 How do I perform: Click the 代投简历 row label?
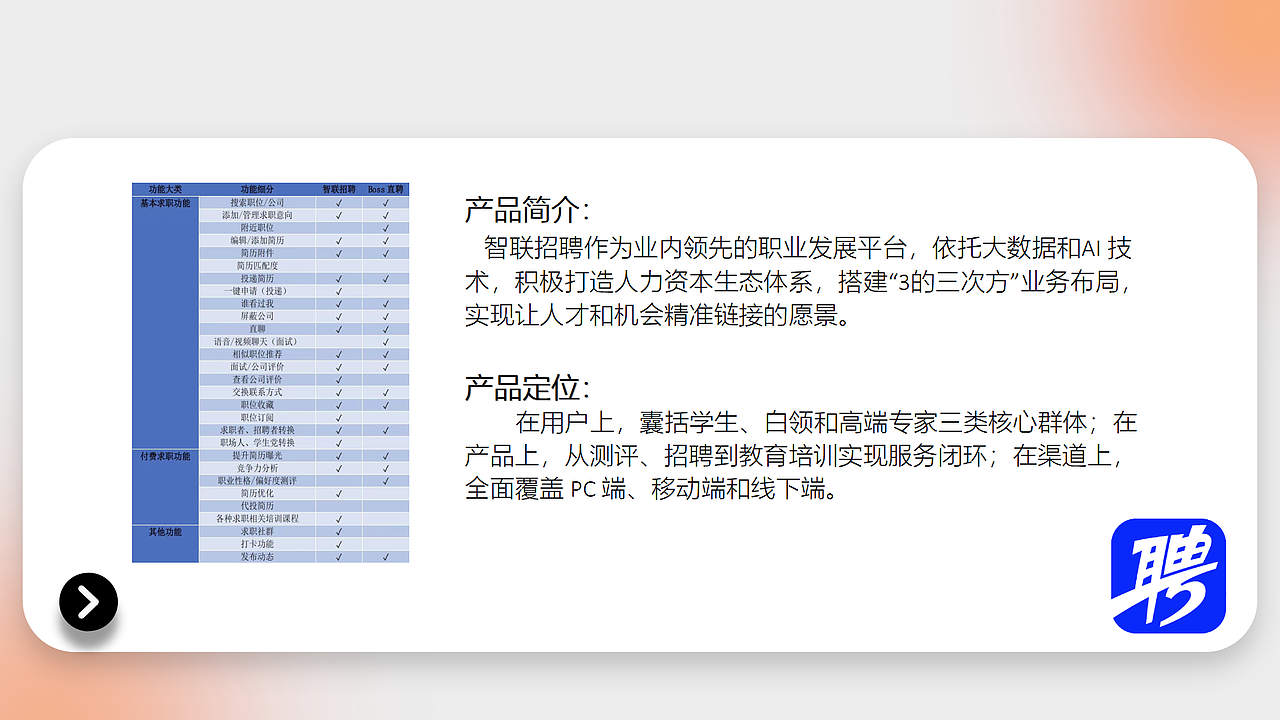click(257, 507)
